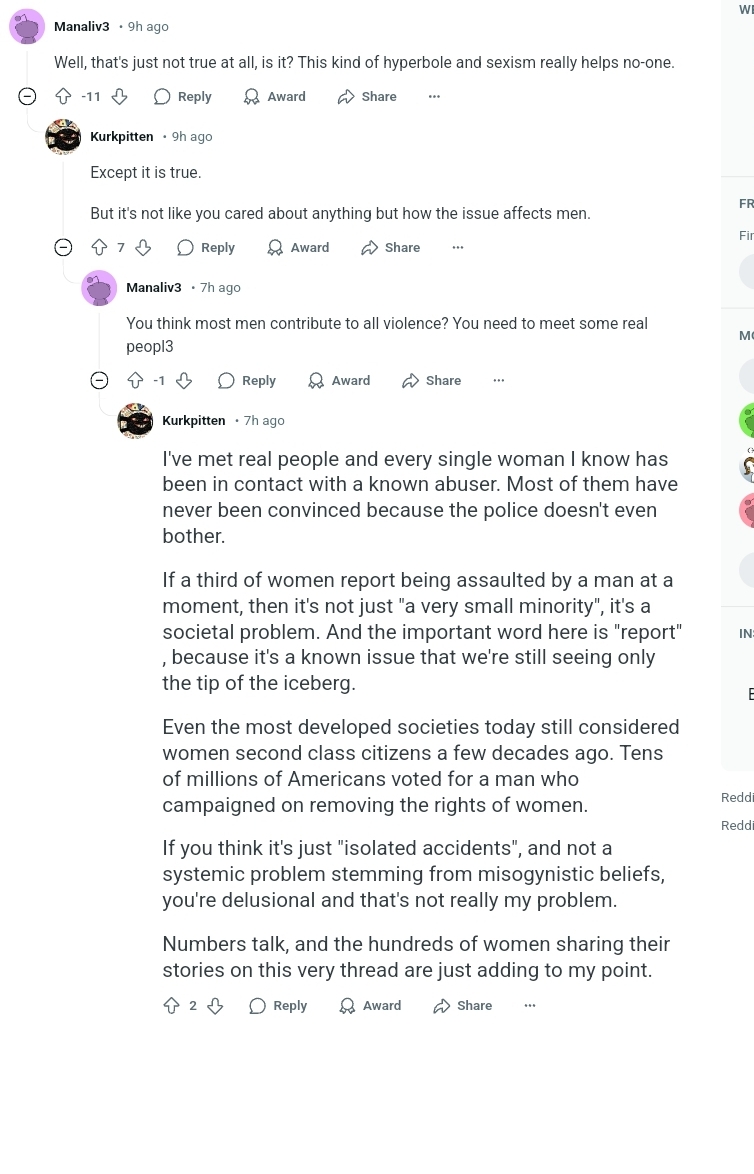
Task: Reply to Kurkpitten's long comment
Action: (x=278, y=1006)
